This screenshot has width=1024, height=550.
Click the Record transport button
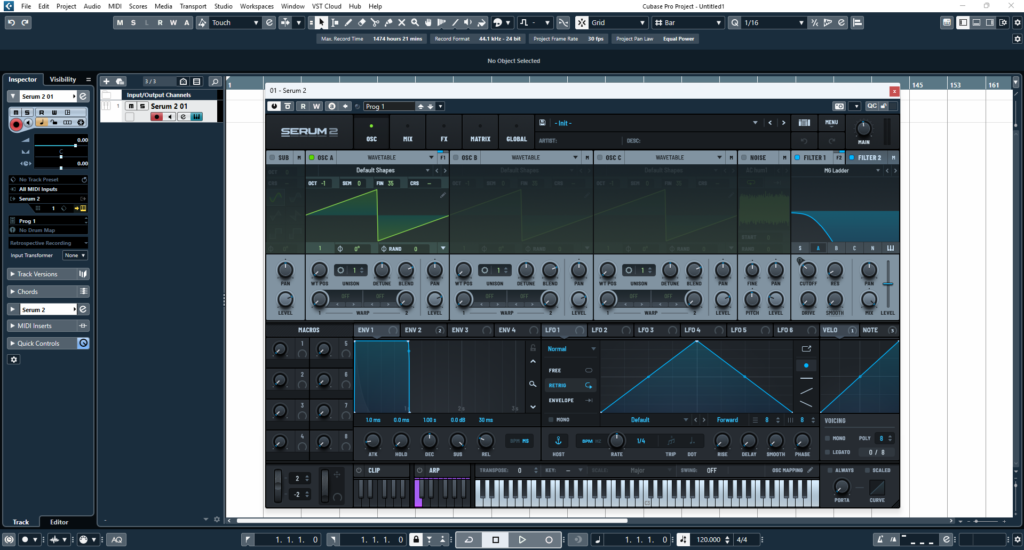[x=549, y=540]
